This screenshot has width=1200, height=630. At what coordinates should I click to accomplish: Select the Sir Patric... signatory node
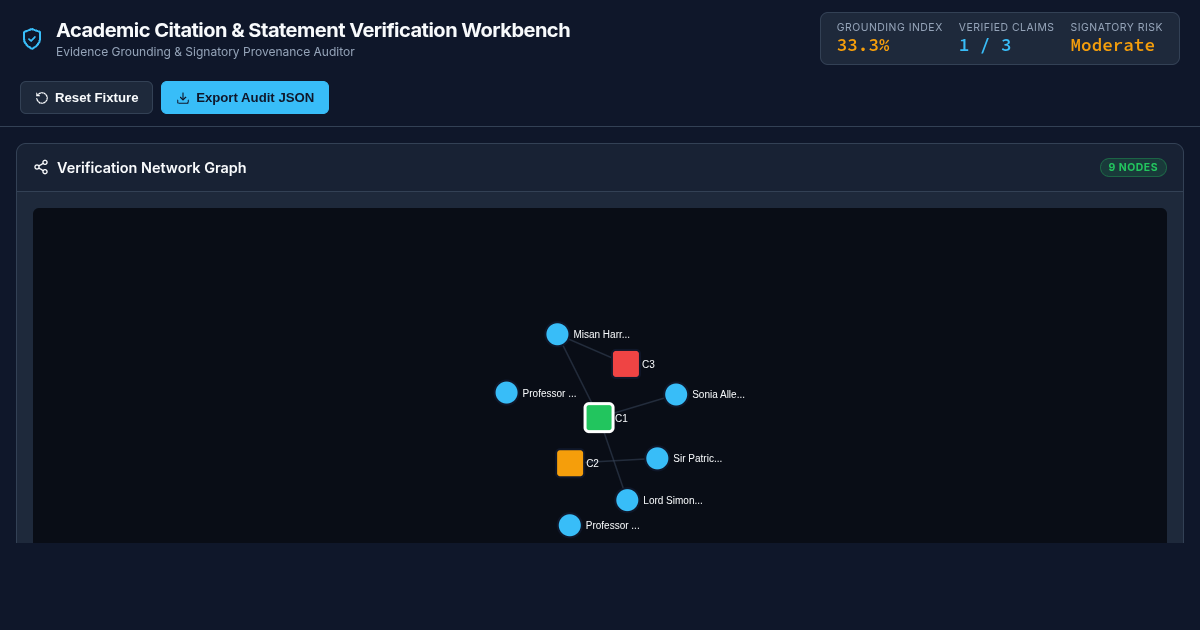coord(657,458)
